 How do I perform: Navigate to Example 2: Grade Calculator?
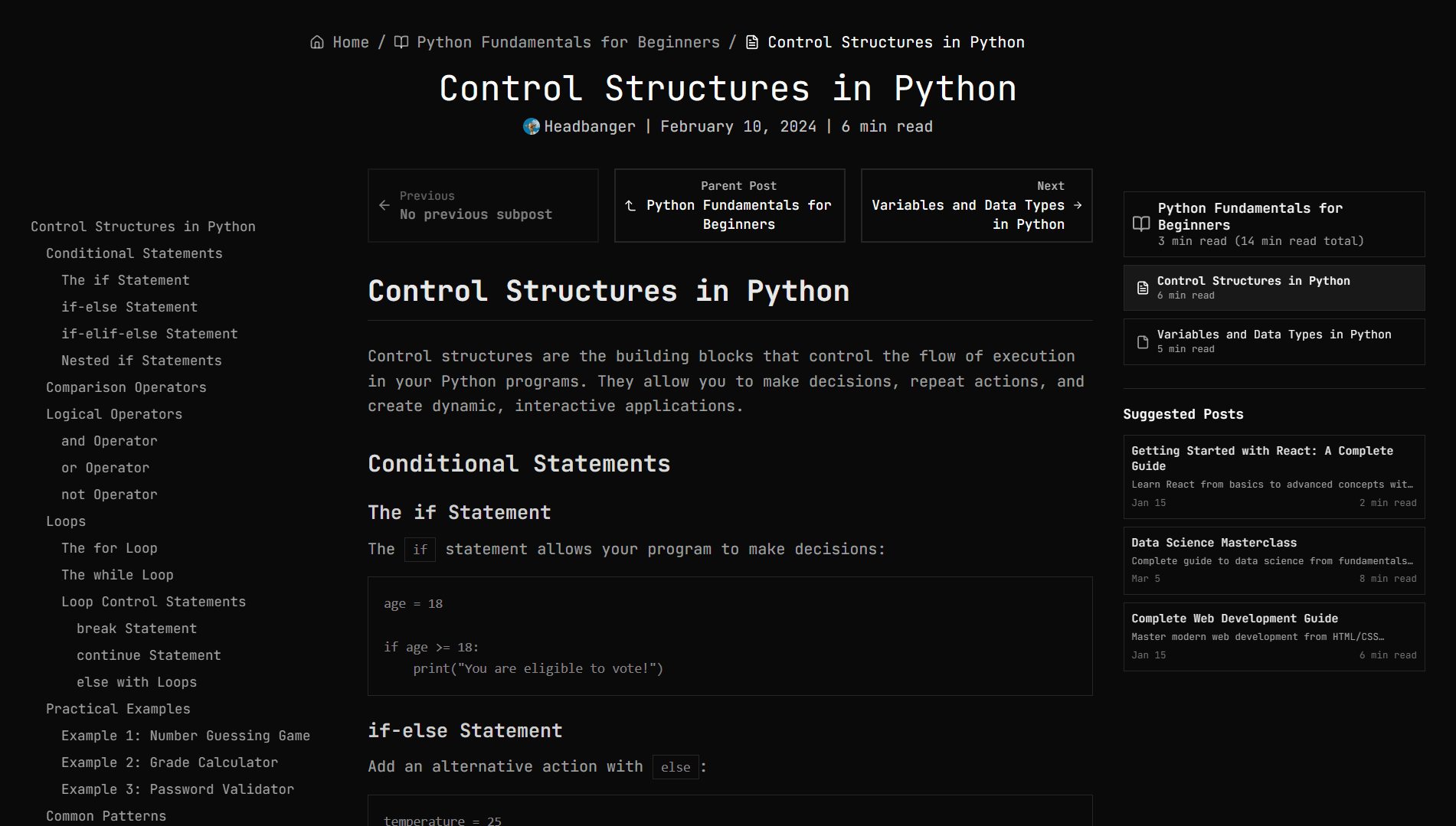click(169, 762)
